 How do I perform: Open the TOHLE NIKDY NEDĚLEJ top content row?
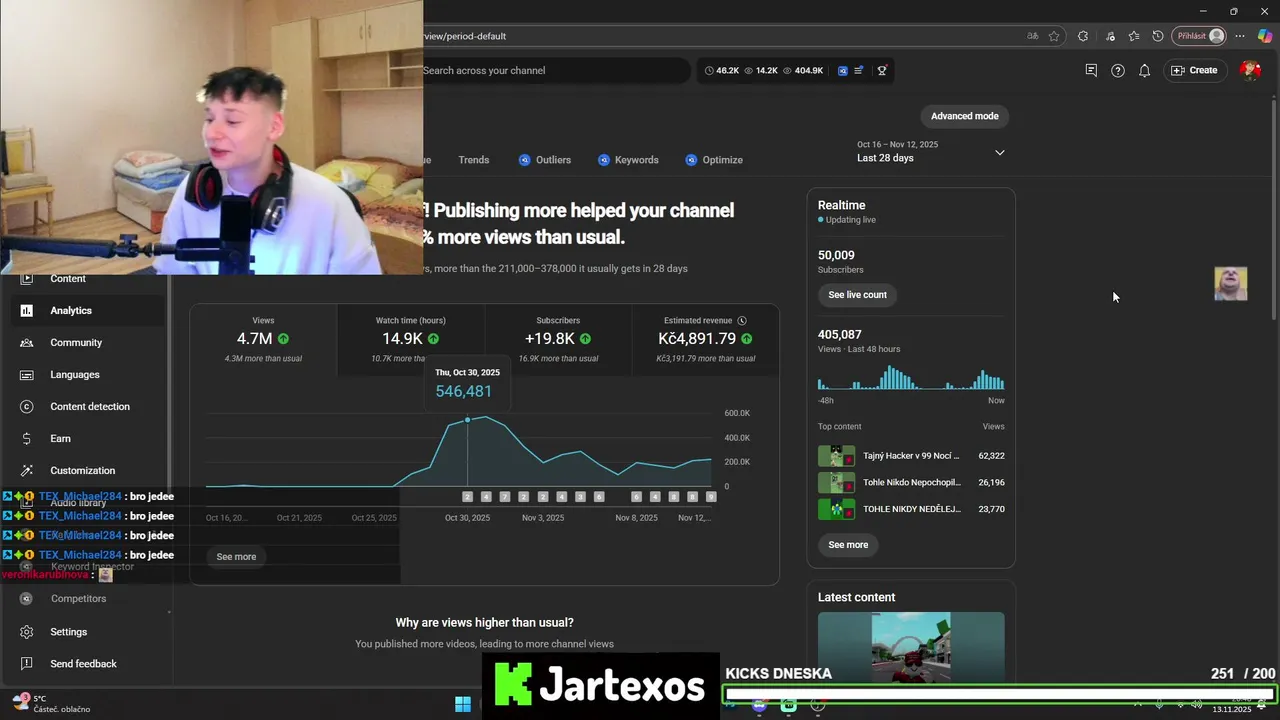coord(911,509)
